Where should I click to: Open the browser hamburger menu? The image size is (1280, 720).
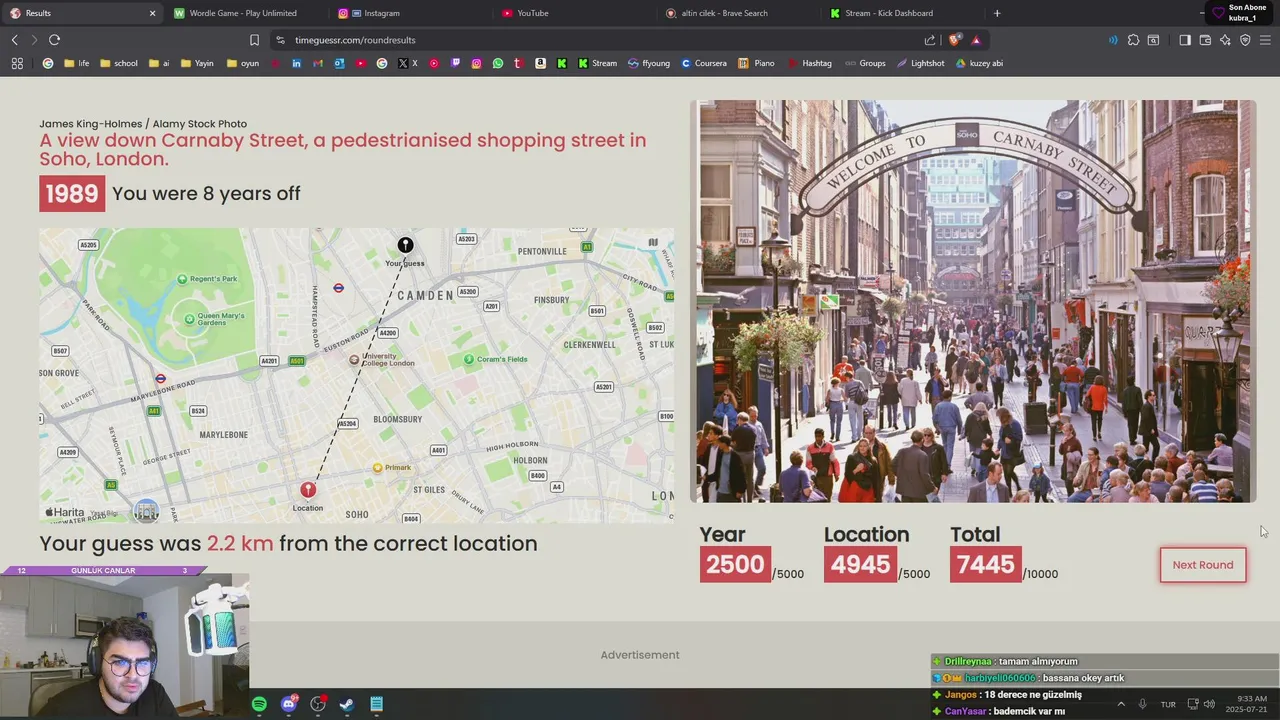(1265, 40)
